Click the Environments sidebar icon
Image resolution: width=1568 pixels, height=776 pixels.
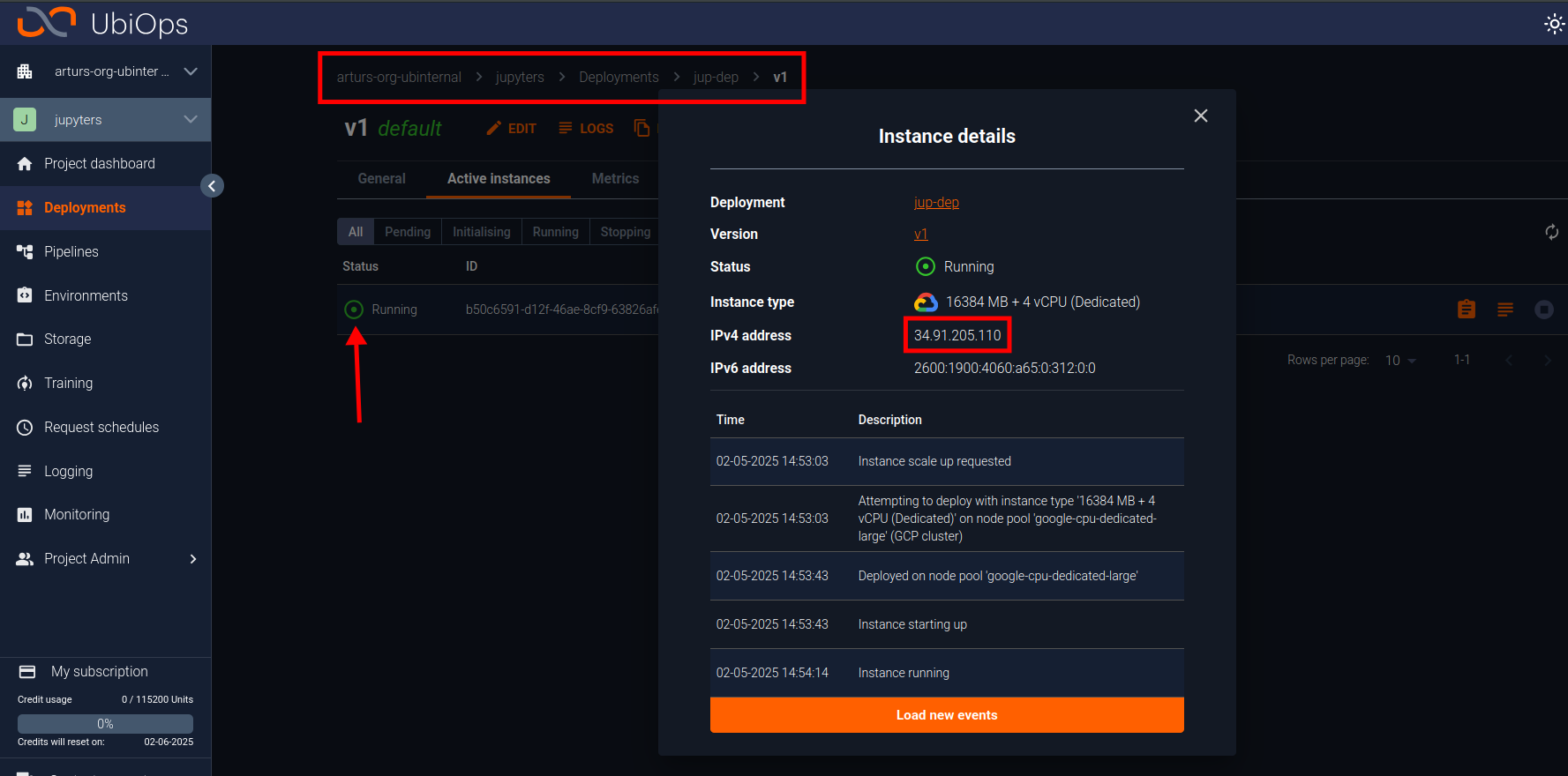[x=25, y=295]
